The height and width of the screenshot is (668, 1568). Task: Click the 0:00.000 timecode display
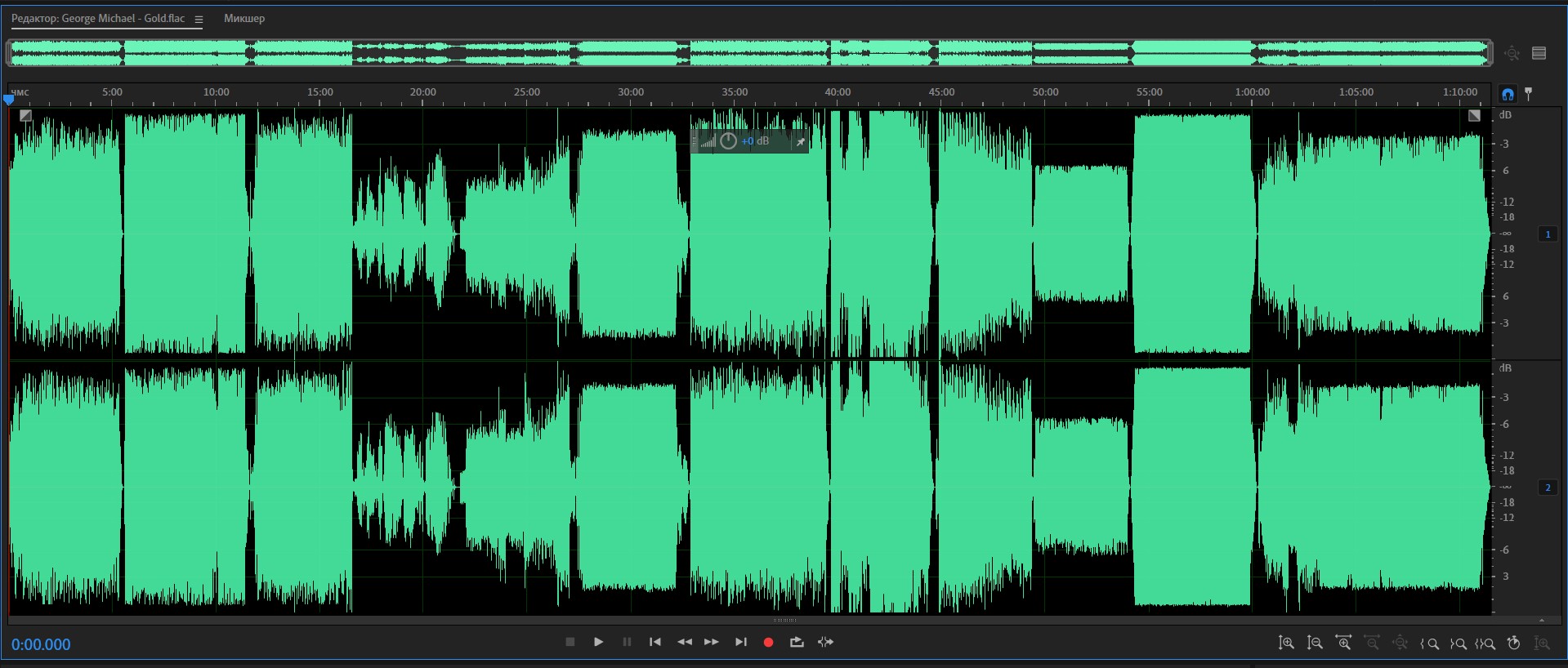pos(41,644)
